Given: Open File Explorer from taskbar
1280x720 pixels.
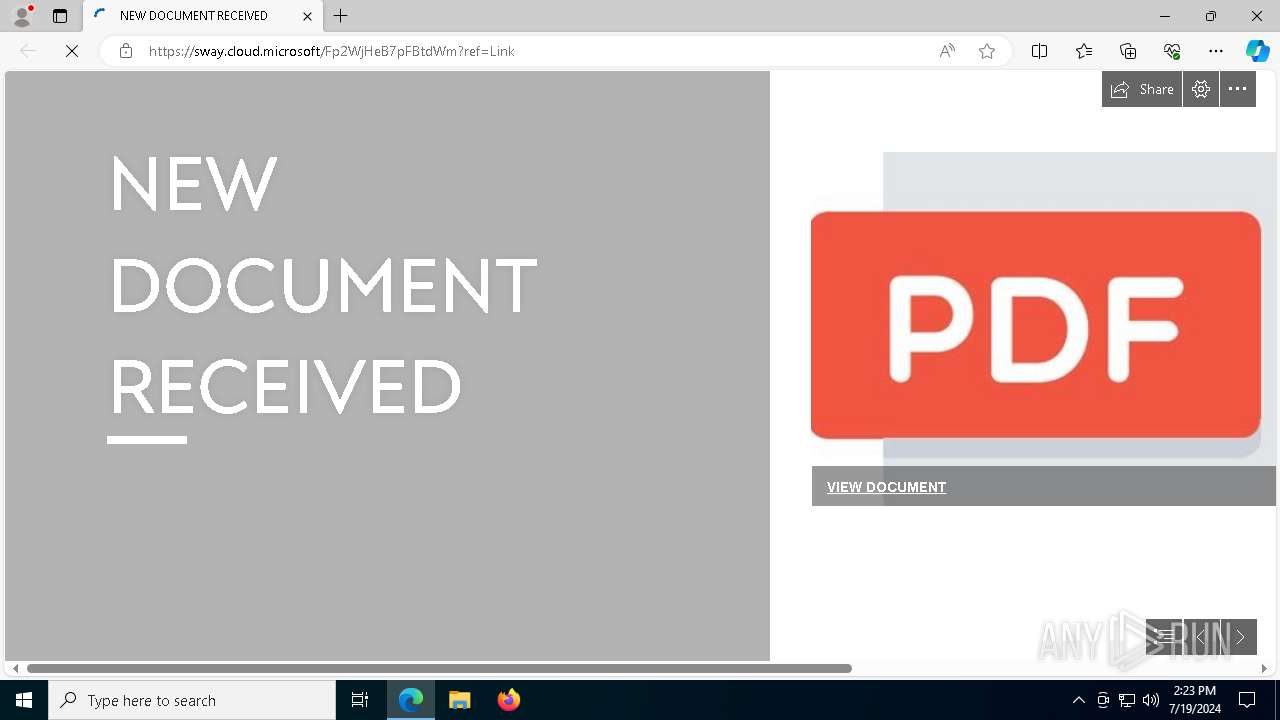Looking at the screenshot, I should click(460, 700).
